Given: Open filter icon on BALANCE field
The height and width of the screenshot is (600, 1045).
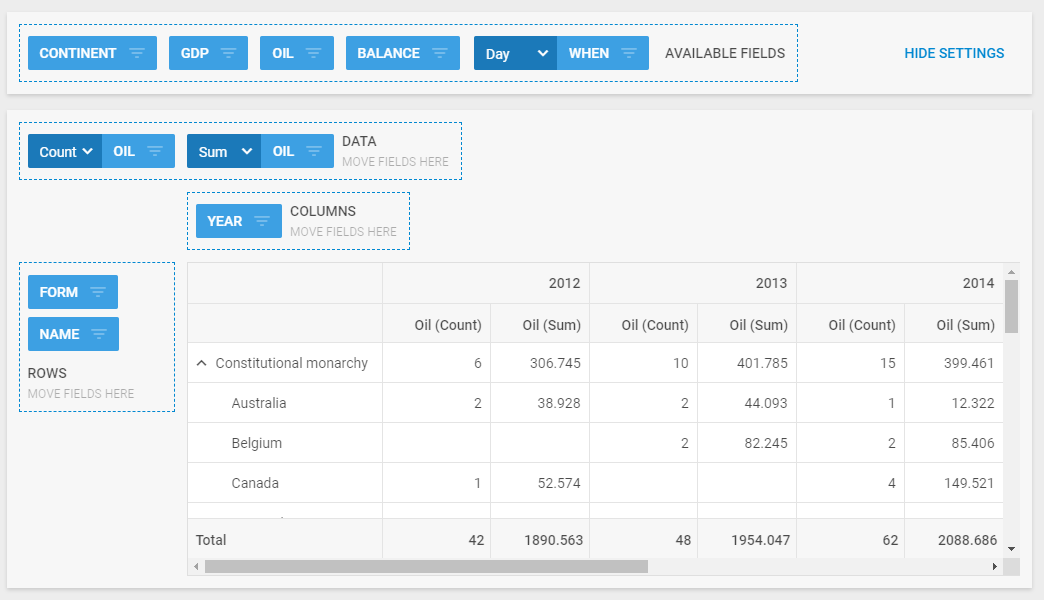Looking at the screenshot, I should (440, 53).
